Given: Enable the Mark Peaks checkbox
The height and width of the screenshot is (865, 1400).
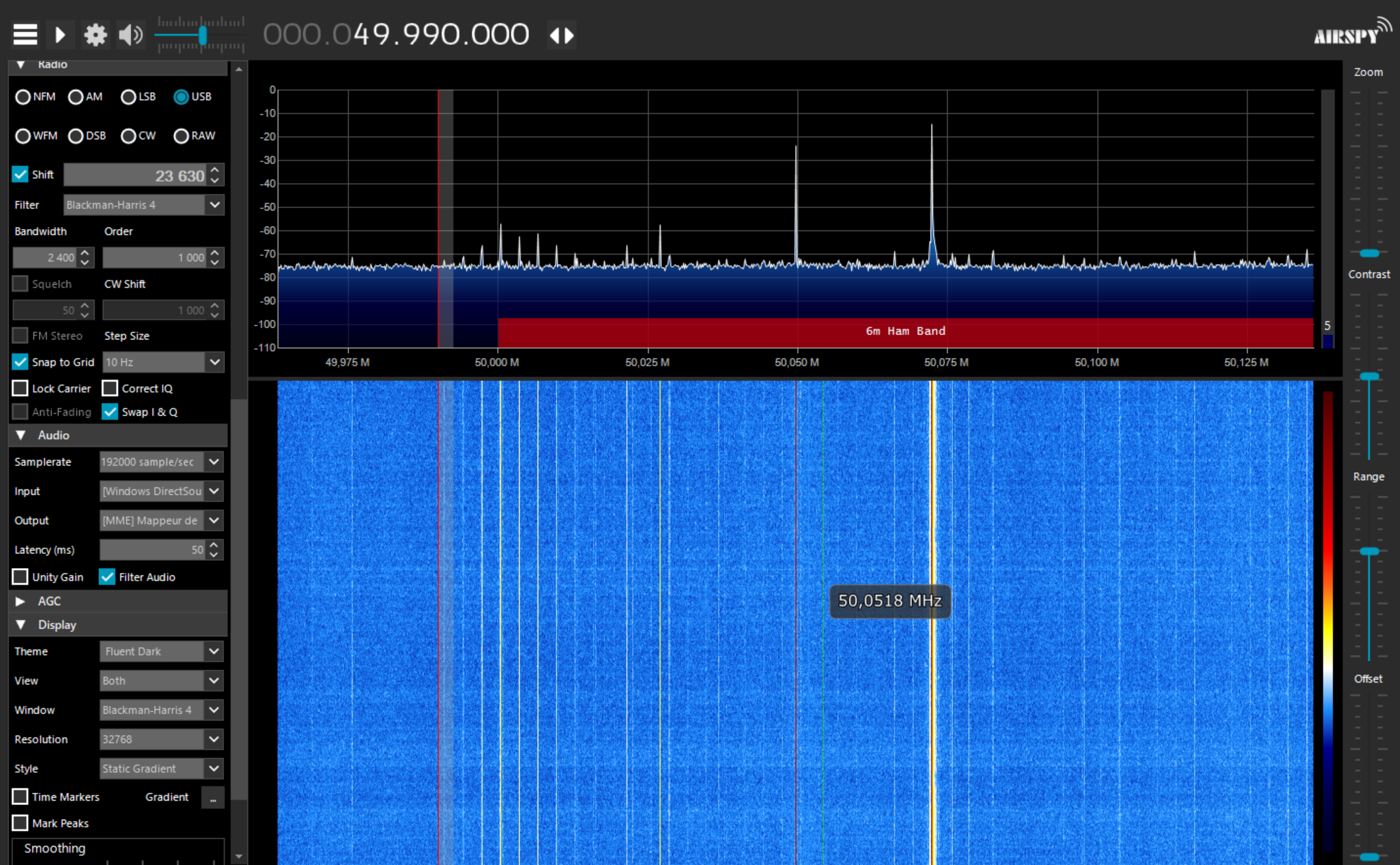Looking at the screenshot, I should [20, 823].
